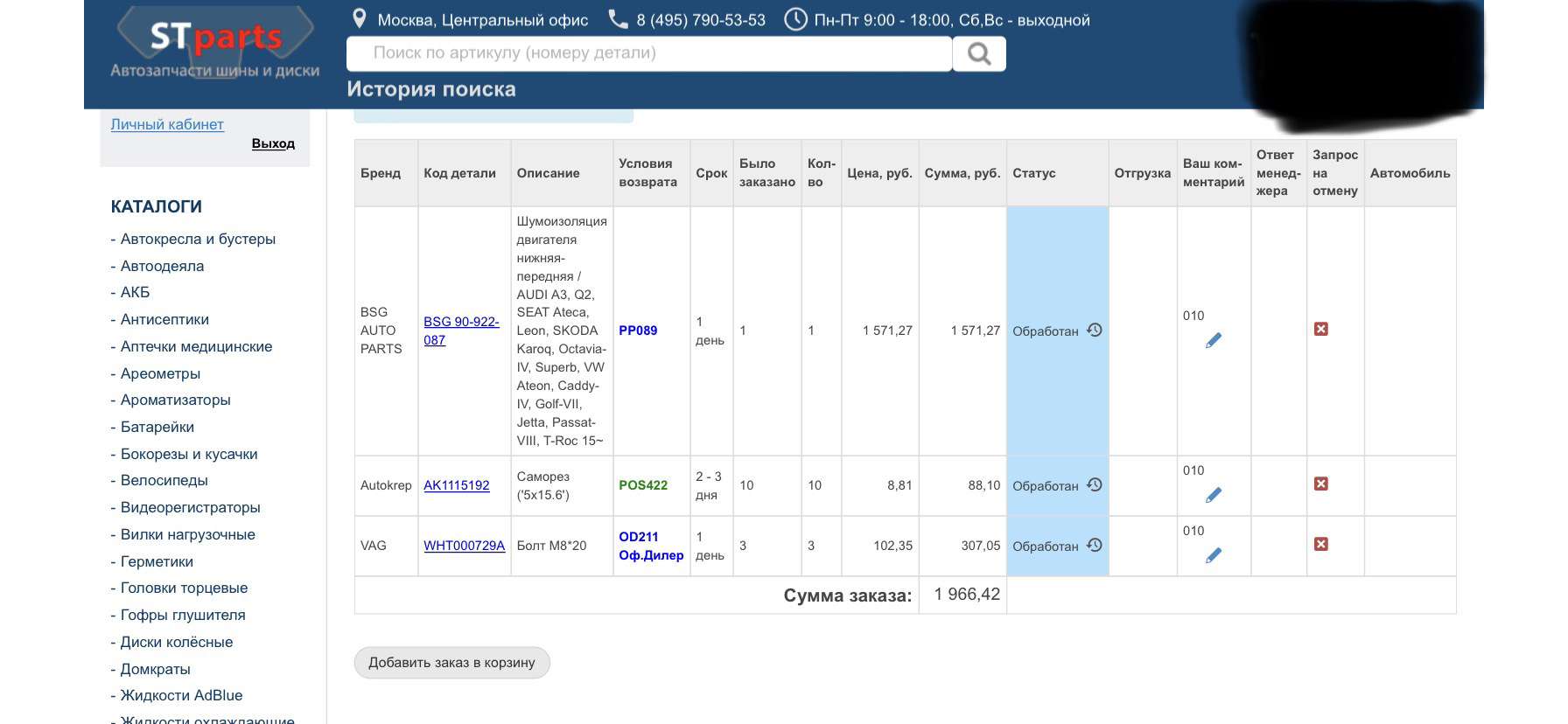Image resolution: width=1568 pixels, height=724 pixels.
Task: Open part code AK1115192 link
Action: coord(456,485)
